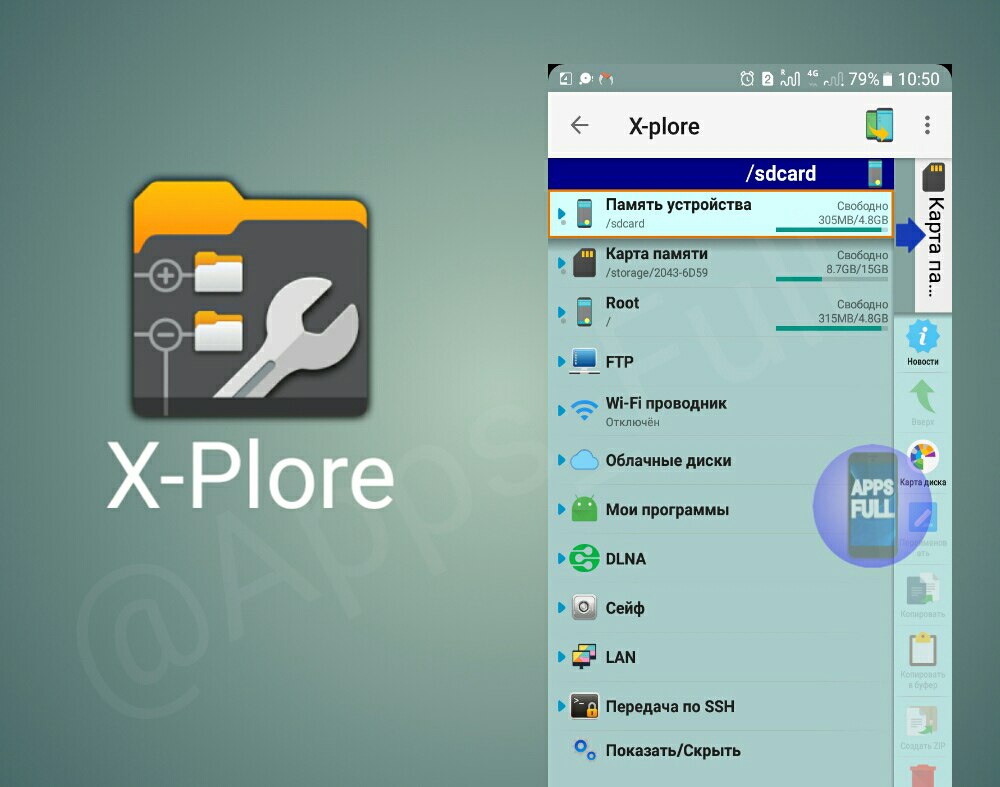This screenshot has height=787, width=1000.
Task: Tap the 305MB/4.8GB free space bar
Action: pos(832,230)
